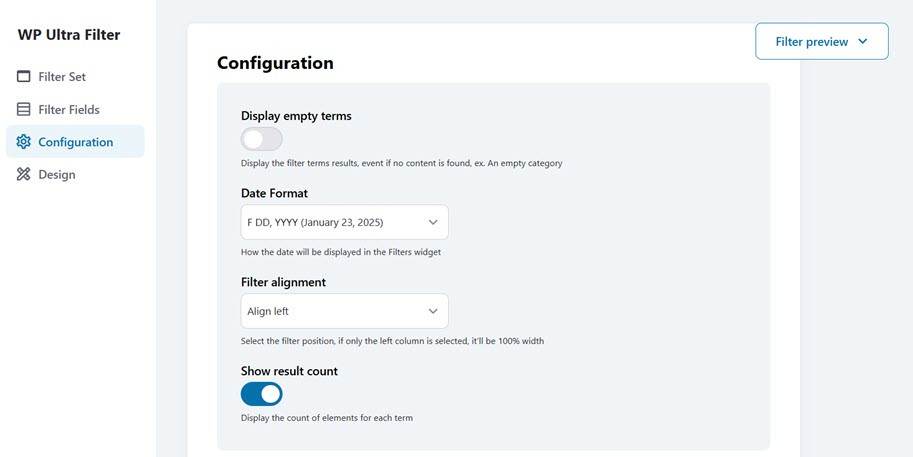913x457 pixels.
Task: Open the Filter preview dropdown button
Action: pyautogui.click(x=821, y=42)
